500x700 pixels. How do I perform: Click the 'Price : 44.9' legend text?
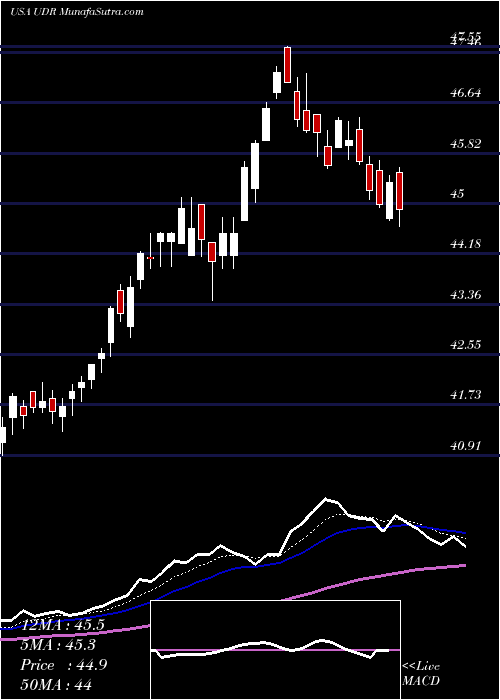click(63, 665)
